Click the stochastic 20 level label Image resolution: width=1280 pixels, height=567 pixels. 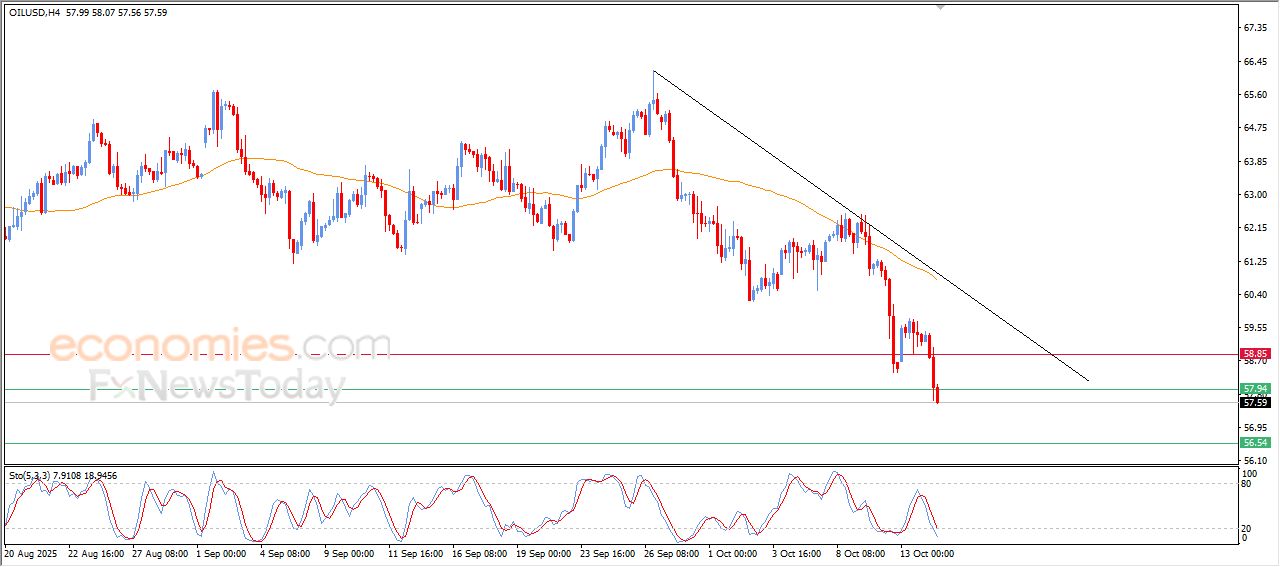point(1246,528)
